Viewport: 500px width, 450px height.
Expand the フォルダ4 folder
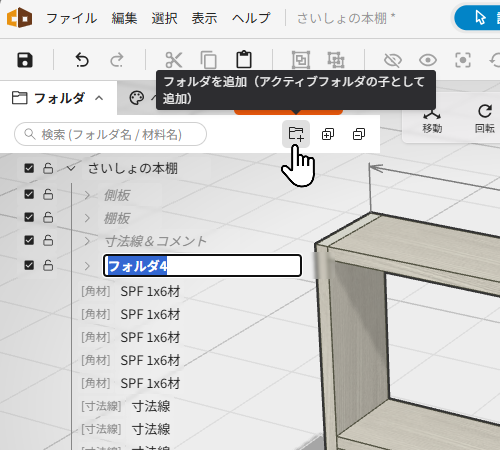coord(87,266)
